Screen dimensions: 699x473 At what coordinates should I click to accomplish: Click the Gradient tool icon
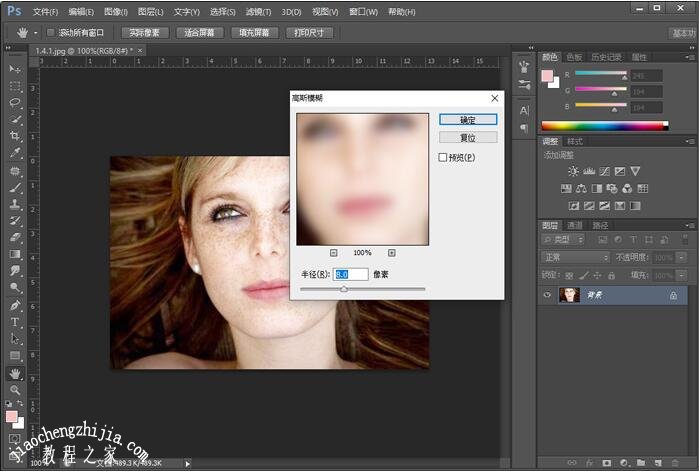pos(15,254)
